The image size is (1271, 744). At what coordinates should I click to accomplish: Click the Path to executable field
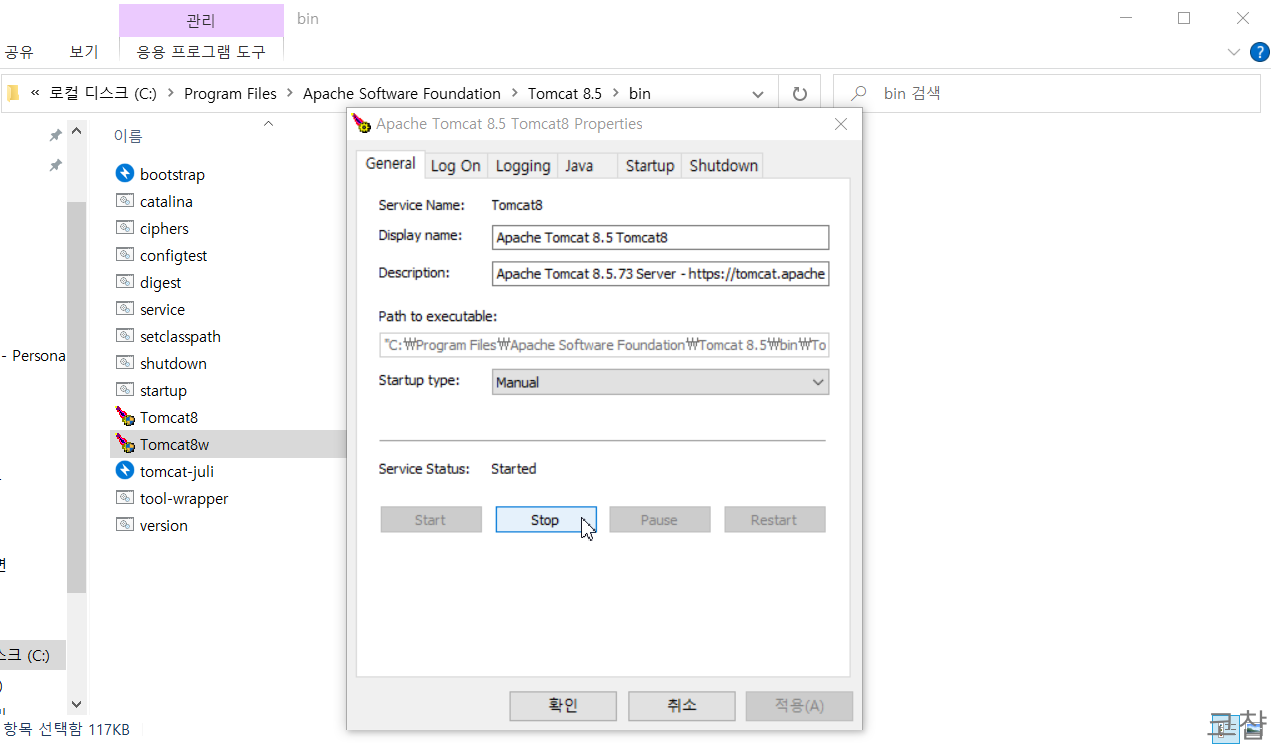coord(604,345)
